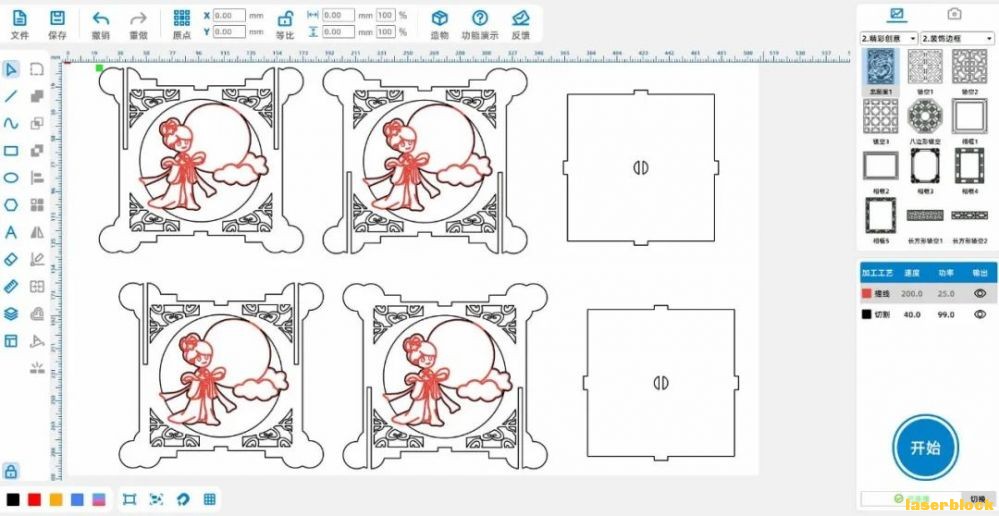Select the hexagon polygon tool

pyautogui.click(x=11, y=204)
